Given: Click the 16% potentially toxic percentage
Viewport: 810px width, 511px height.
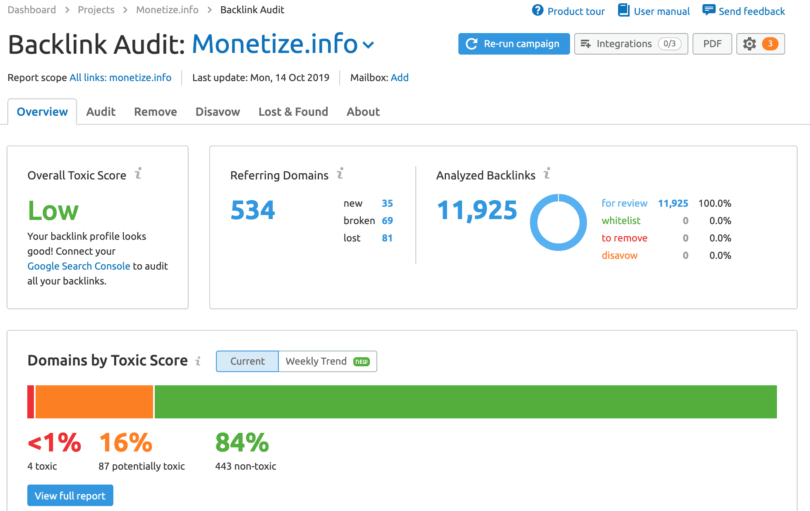Looking at the screenshot, I should 126,443.
